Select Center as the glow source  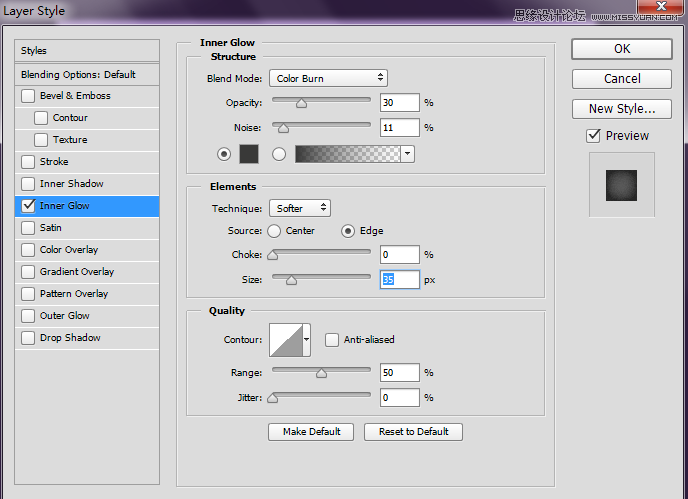274,231
